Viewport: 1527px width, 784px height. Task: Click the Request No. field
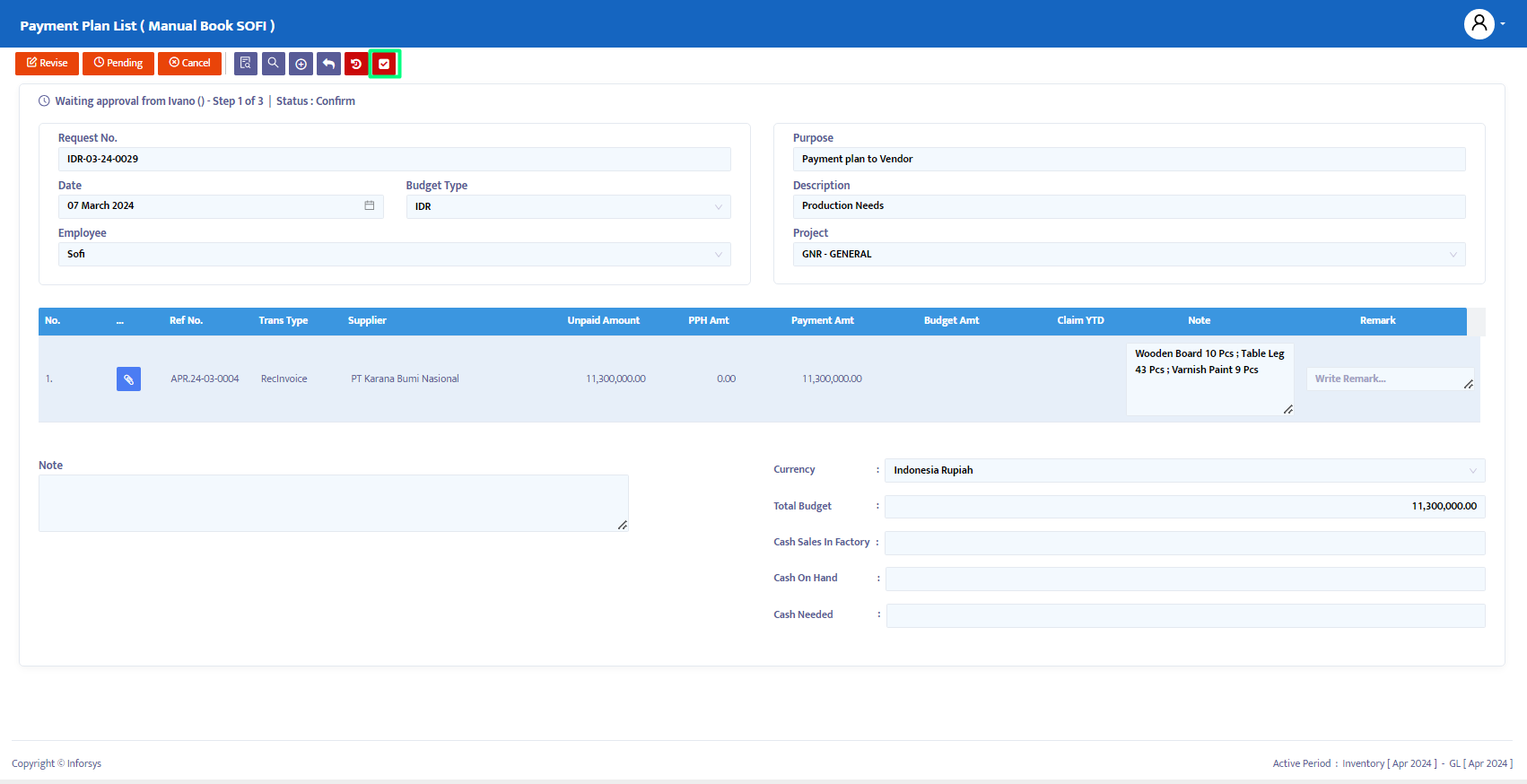click(x=395, y=159)
